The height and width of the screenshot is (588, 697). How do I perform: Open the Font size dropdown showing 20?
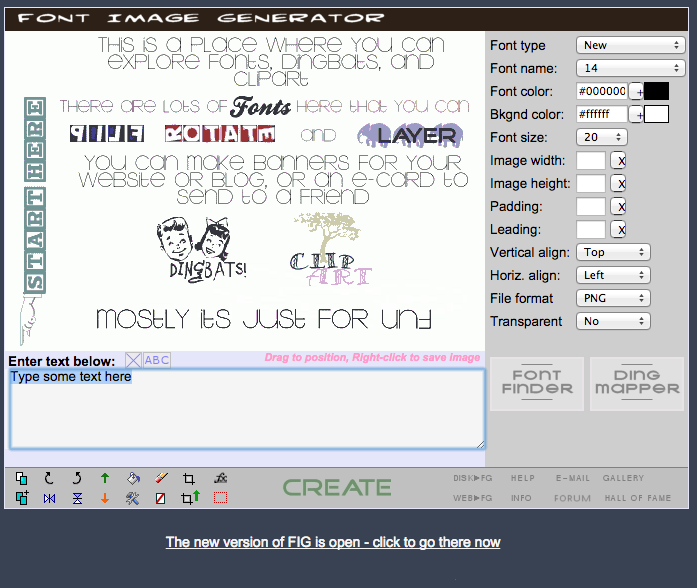point(602,137)
